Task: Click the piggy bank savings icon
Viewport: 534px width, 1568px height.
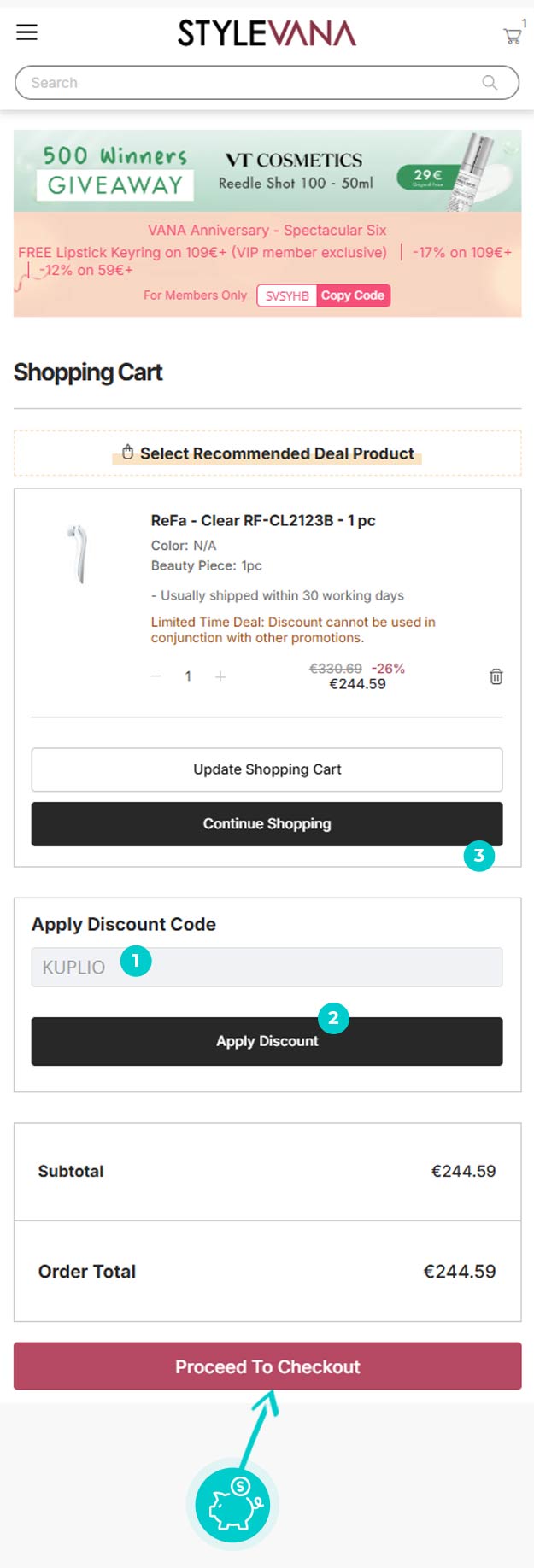Action: tap(232, 1504)
